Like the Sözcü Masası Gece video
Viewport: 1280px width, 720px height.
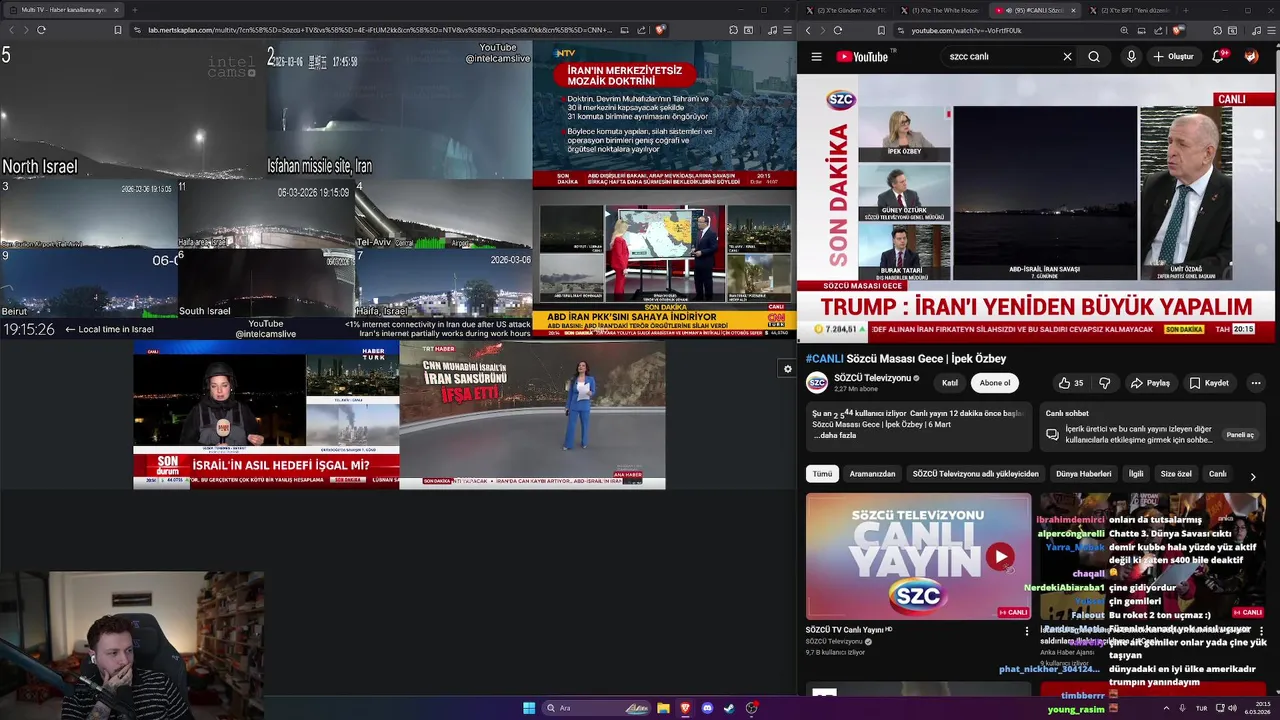1071,383
